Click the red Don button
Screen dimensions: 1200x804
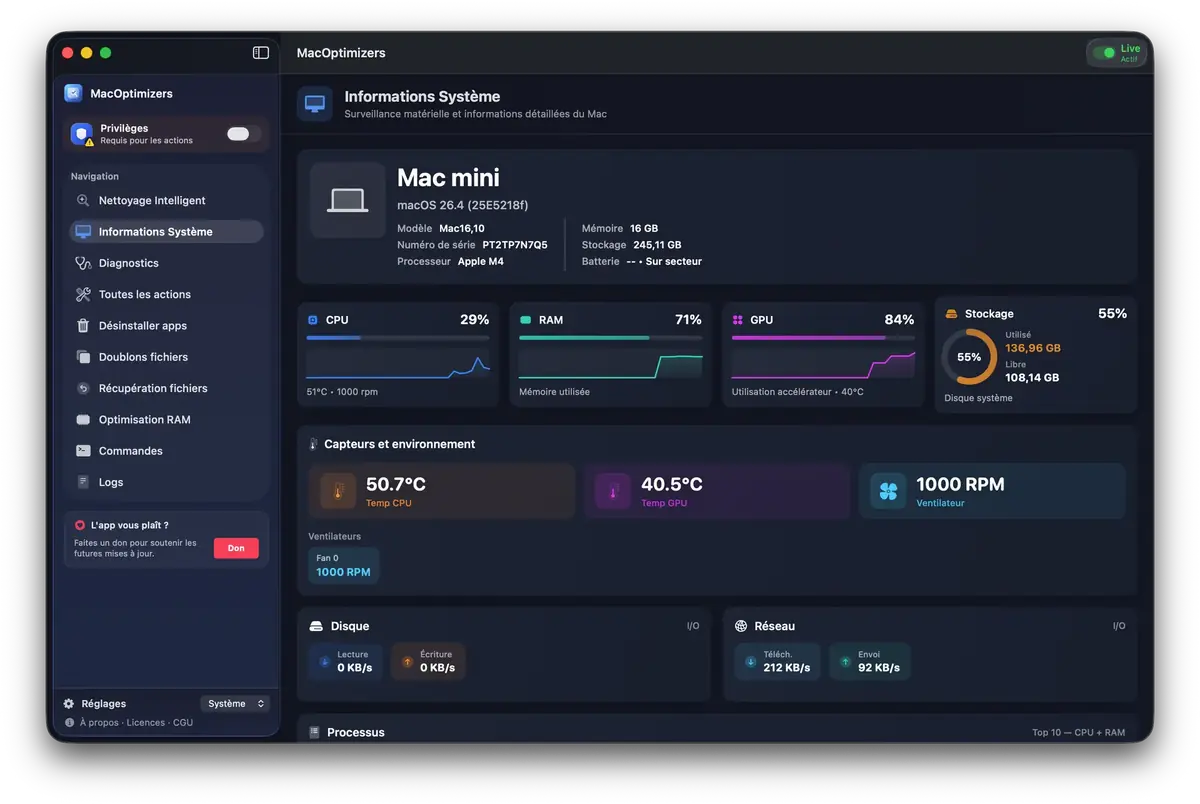[236, 548]
